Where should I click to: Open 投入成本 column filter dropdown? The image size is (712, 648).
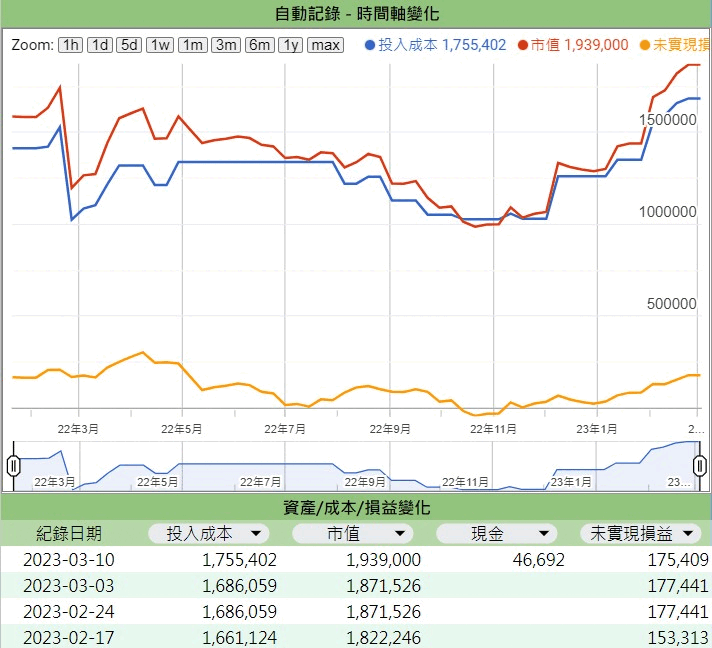pos(257,534)
